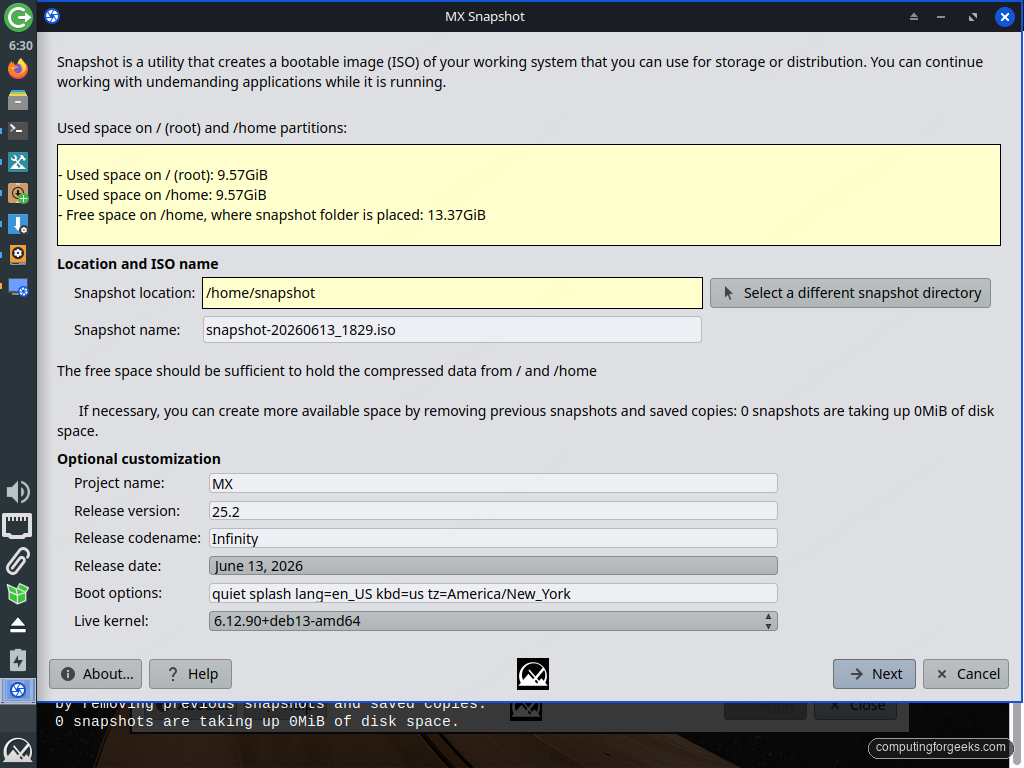Click the Snapshot location field

(452, 293)
